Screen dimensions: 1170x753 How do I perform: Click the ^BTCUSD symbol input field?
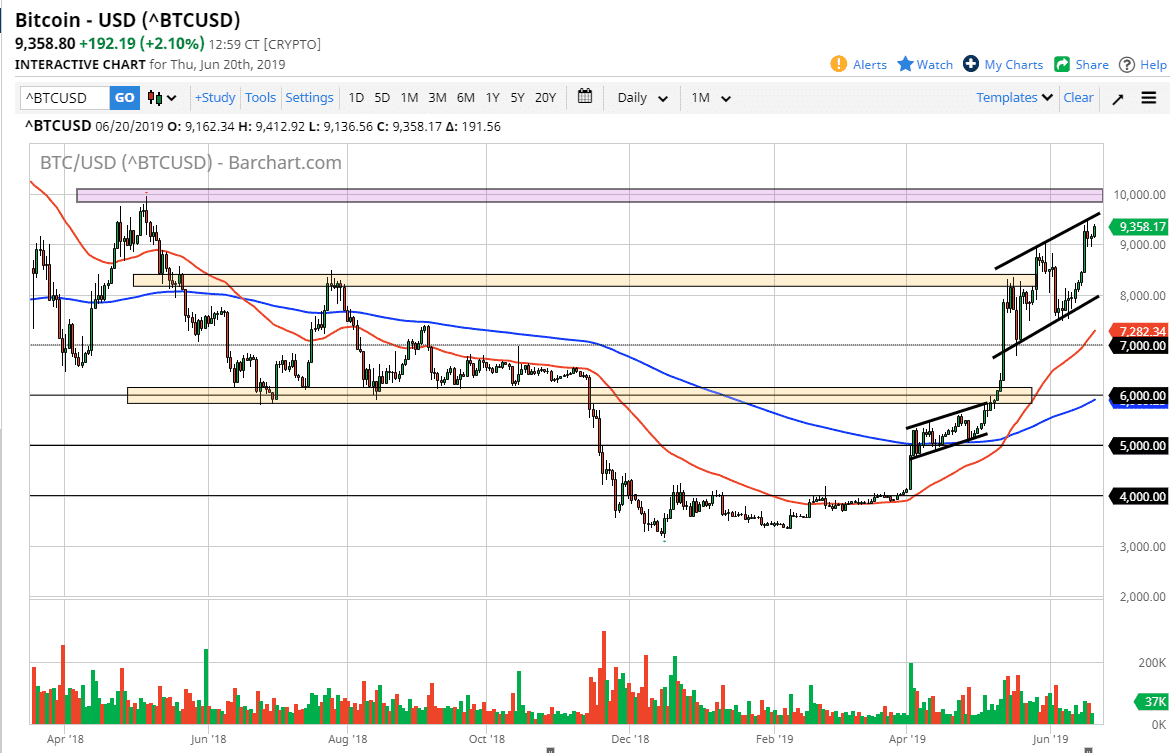(62, 97)
